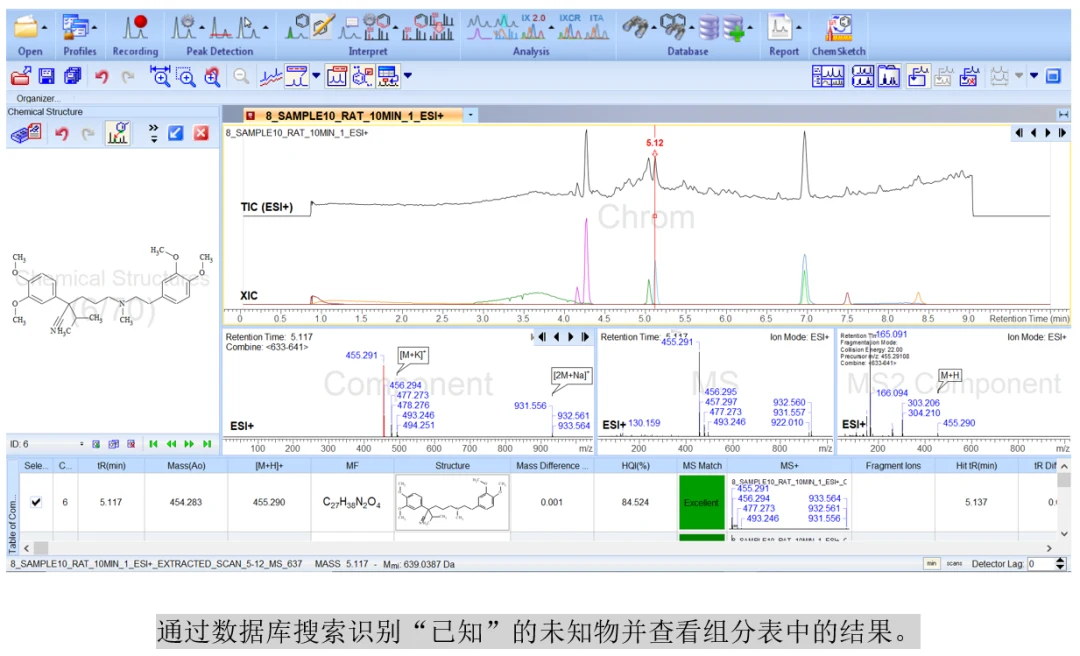
Task: Click the Detector Lag input field
Action: pos(1041,564)
